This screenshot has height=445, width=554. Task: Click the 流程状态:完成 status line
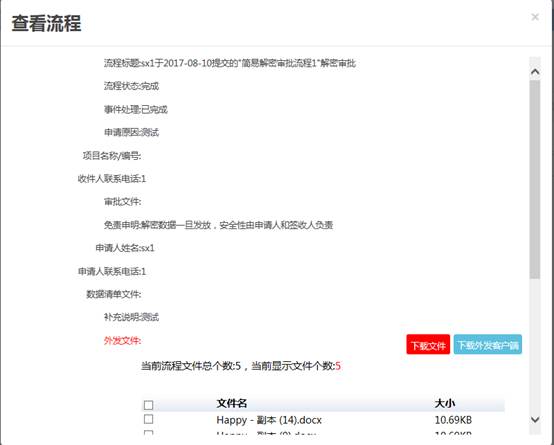tap(131, 86)
